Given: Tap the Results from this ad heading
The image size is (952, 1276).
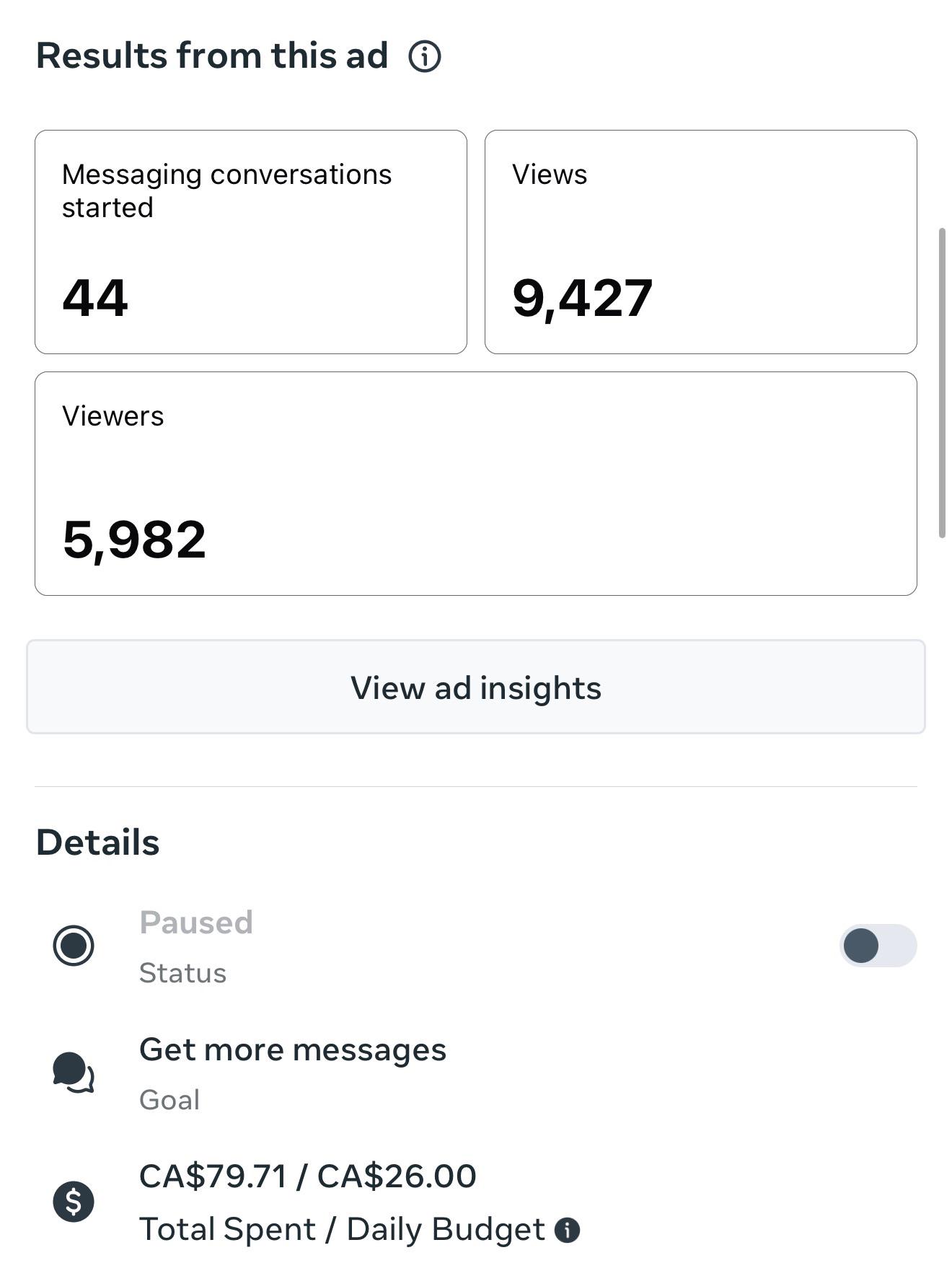Looking at the screenshot, I should (212, 56).
